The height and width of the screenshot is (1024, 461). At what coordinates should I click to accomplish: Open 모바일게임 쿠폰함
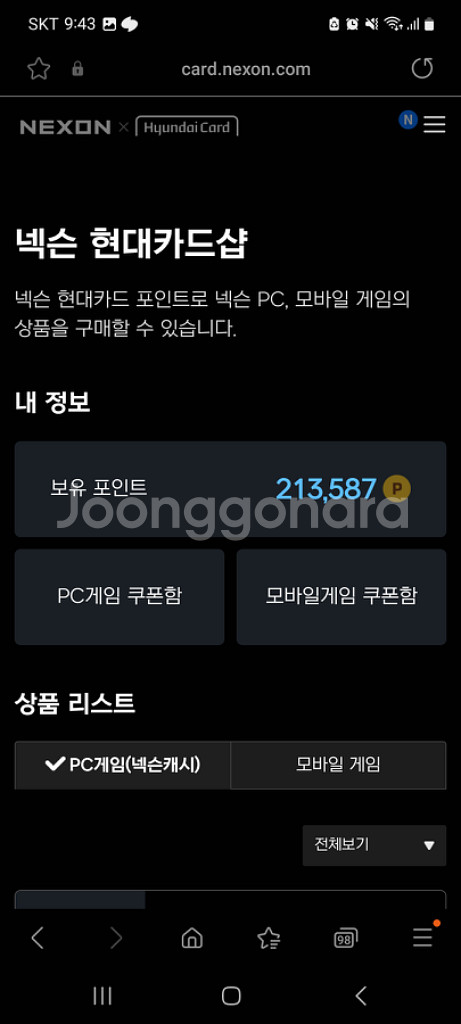[342, 596]
